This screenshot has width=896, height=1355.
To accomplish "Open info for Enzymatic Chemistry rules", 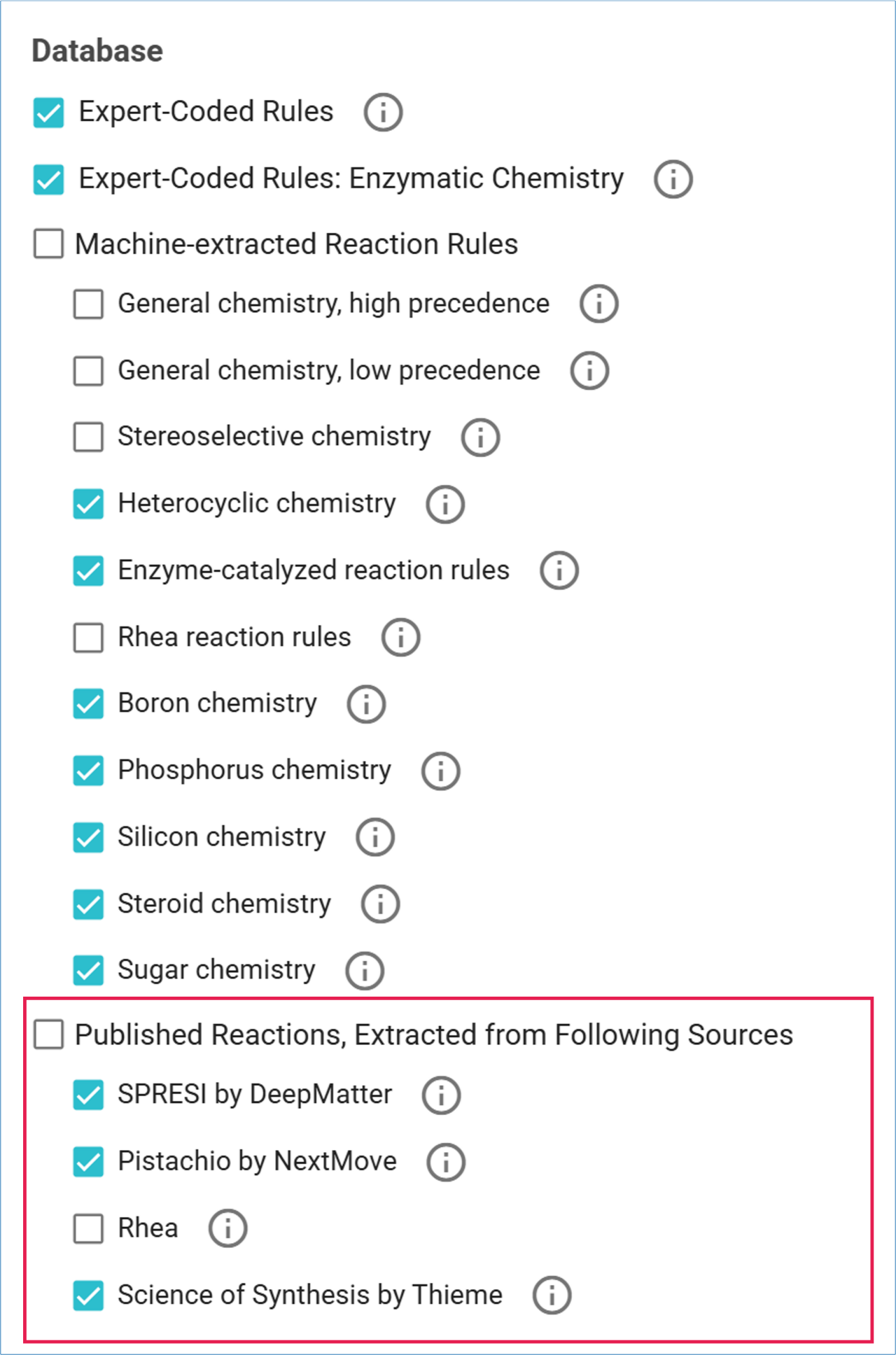I will pyautogui.click(x=673, y=179).
